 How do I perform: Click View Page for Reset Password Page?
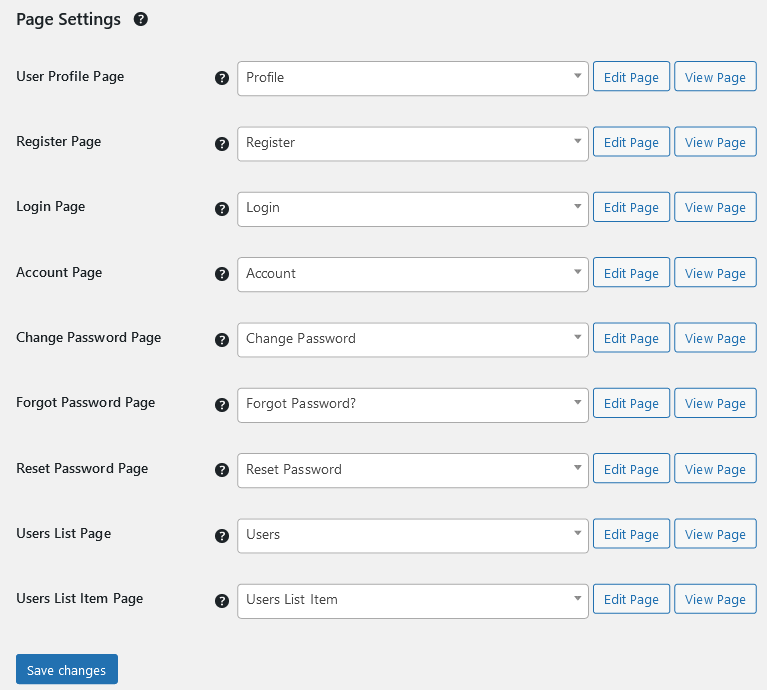pos(715,468)
